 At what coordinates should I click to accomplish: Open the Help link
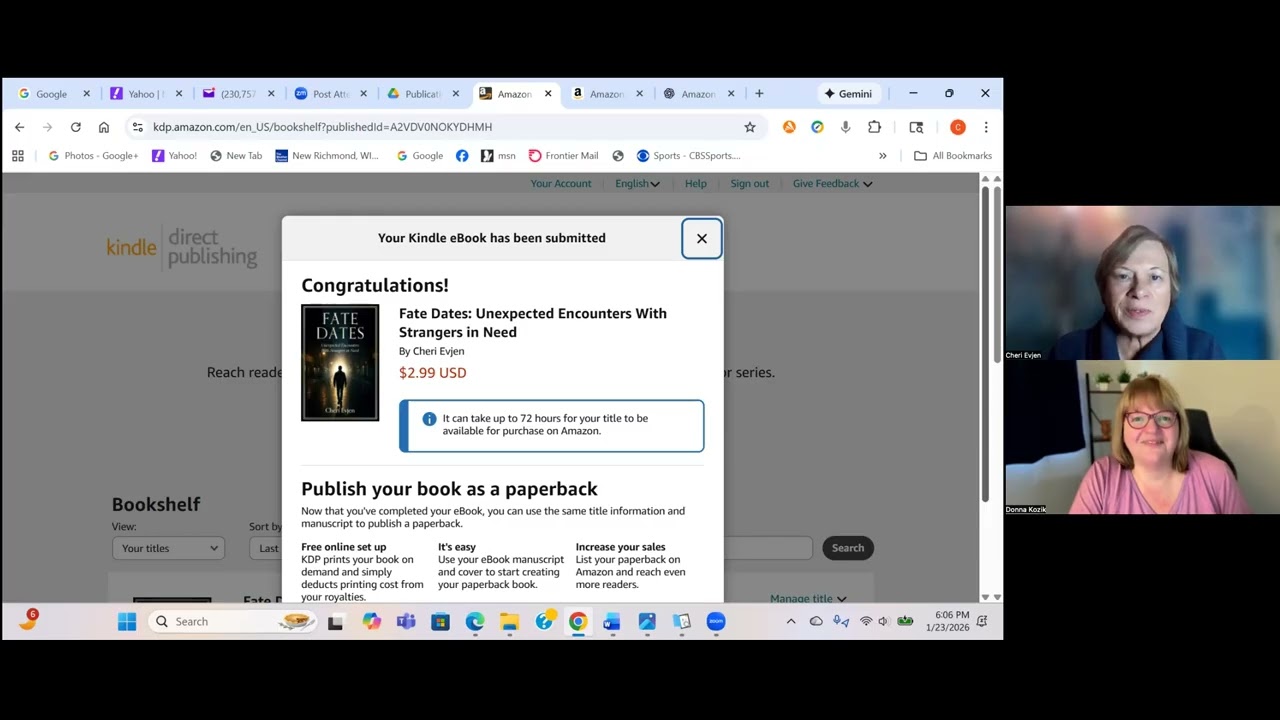[x=695, y=183]
